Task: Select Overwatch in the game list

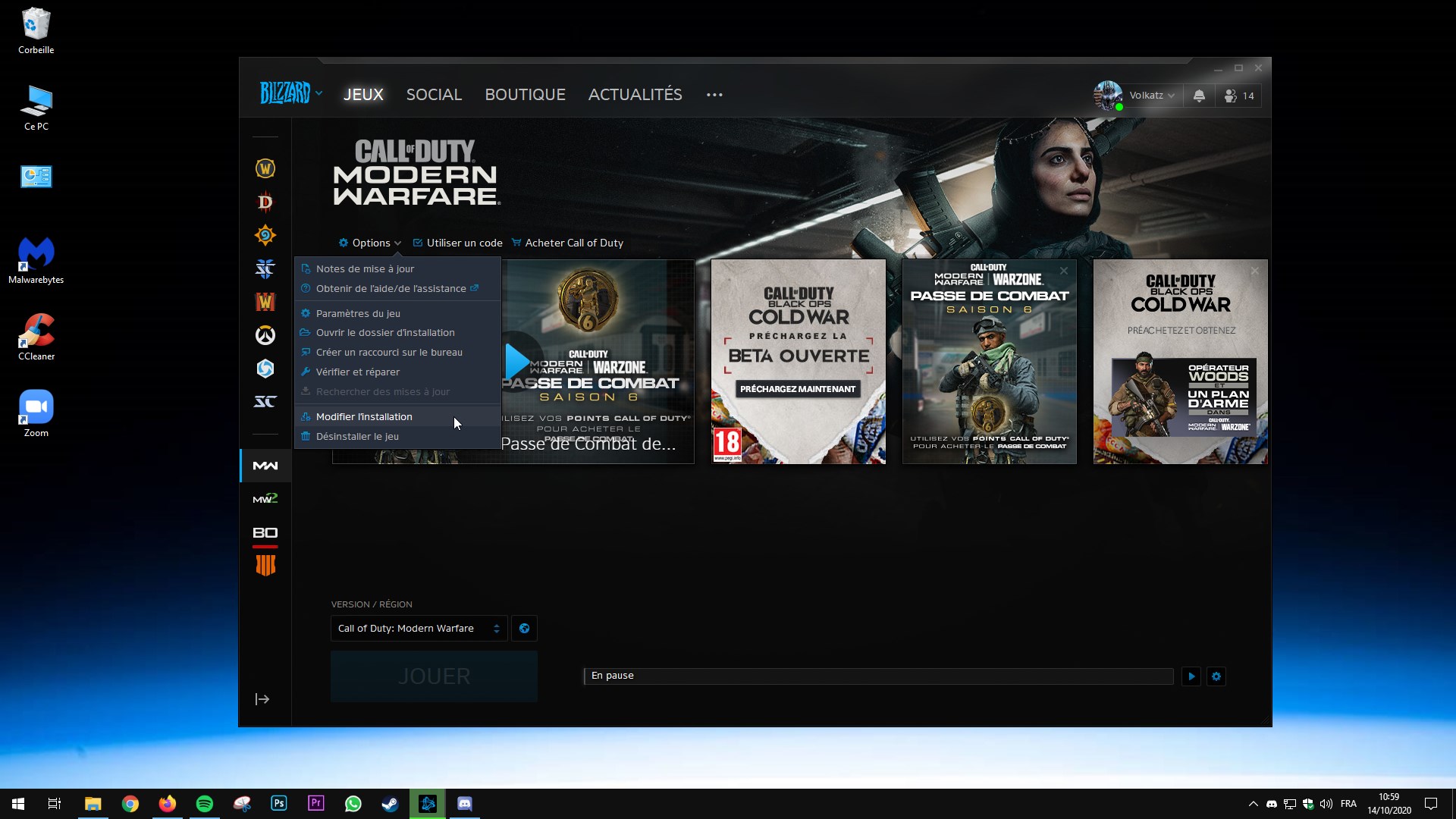Action: point(265,335)
